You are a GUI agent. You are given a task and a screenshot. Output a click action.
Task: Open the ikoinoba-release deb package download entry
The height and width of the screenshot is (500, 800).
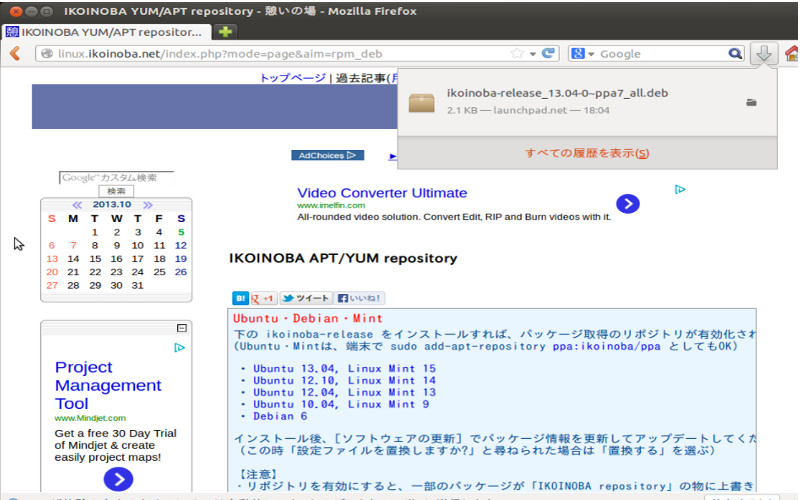[587, 102]
